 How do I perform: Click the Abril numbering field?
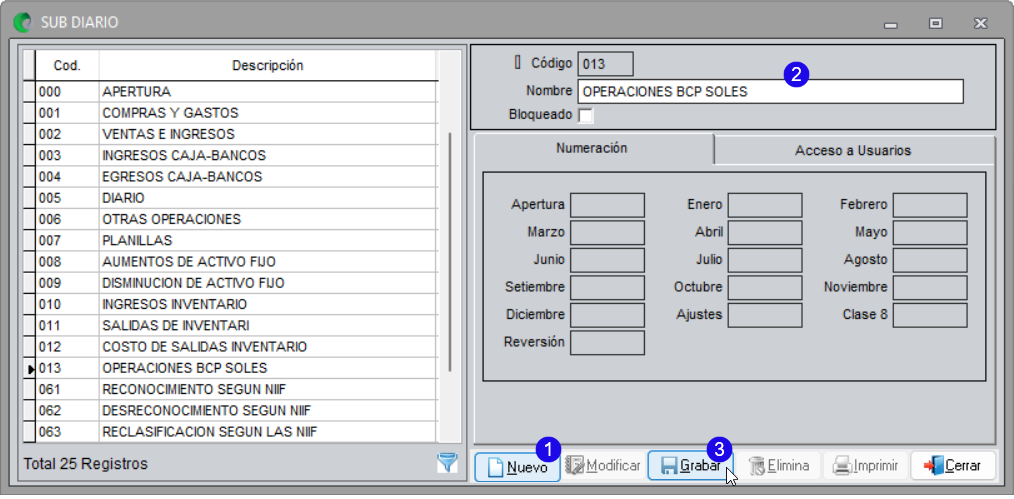[764, 233]
